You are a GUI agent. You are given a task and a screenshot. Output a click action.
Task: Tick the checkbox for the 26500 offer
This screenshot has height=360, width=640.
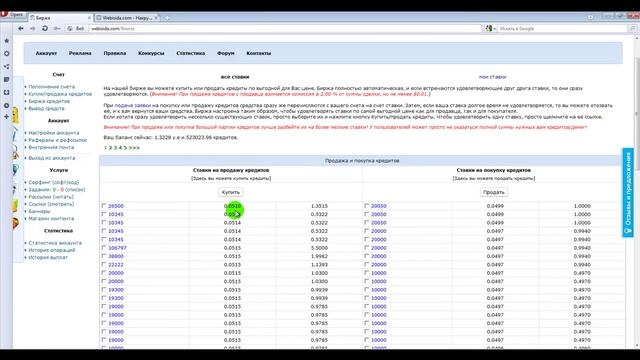(104, 206)
